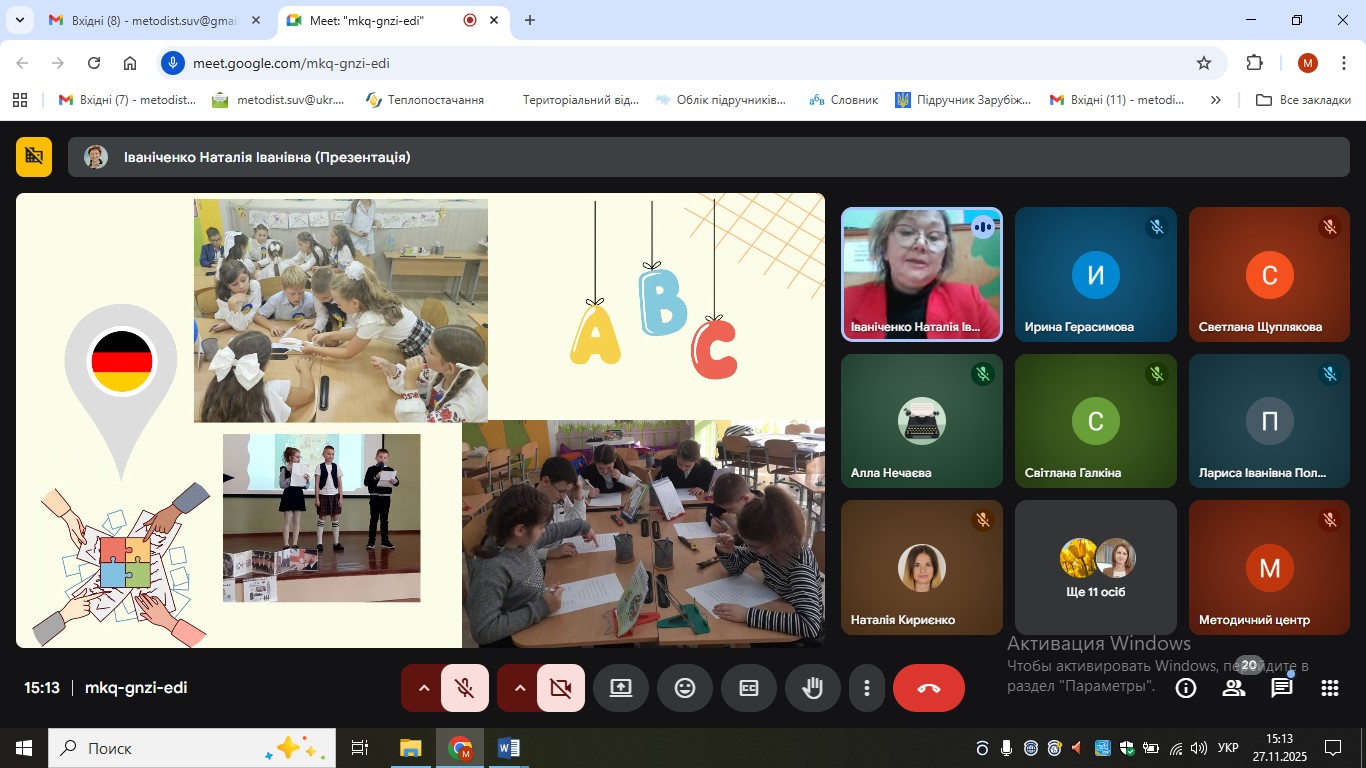Screen dimensions: 1366x768
Task: Open meeting details info icon
Action: 1186,688
